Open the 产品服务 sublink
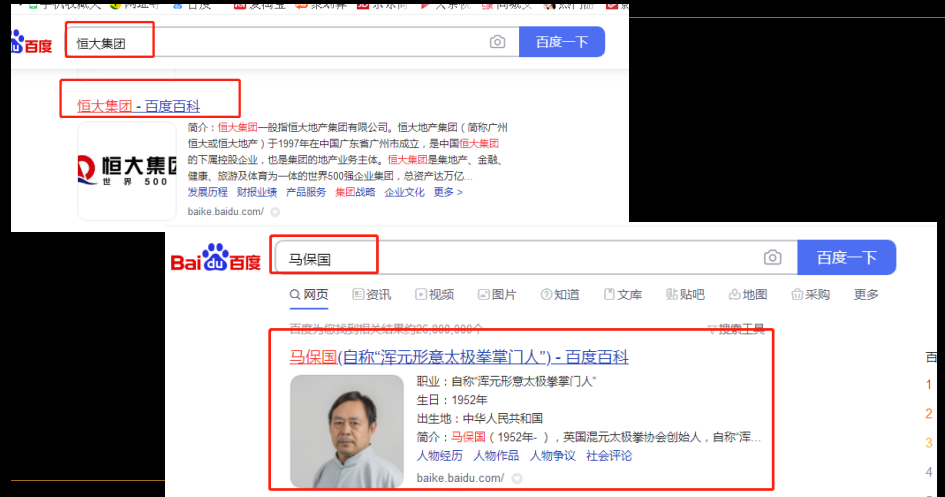Viewport: 945px width, 497px height. [x=306, y=192]
